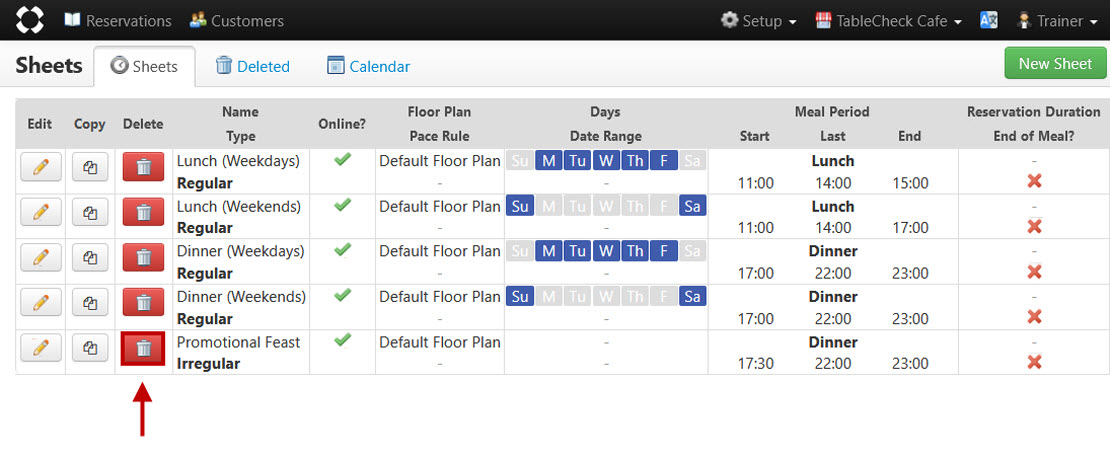Switch to the Deleted tab
The image size is (1110, 460).
(253, 67)
